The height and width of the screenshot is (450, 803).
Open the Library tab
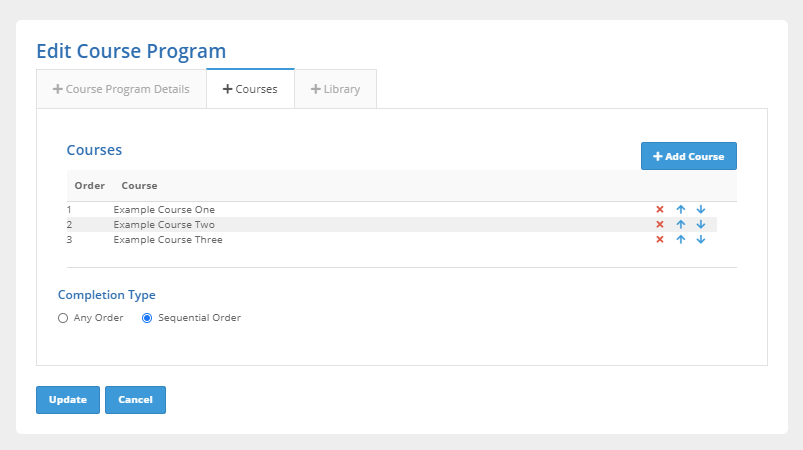335,89
